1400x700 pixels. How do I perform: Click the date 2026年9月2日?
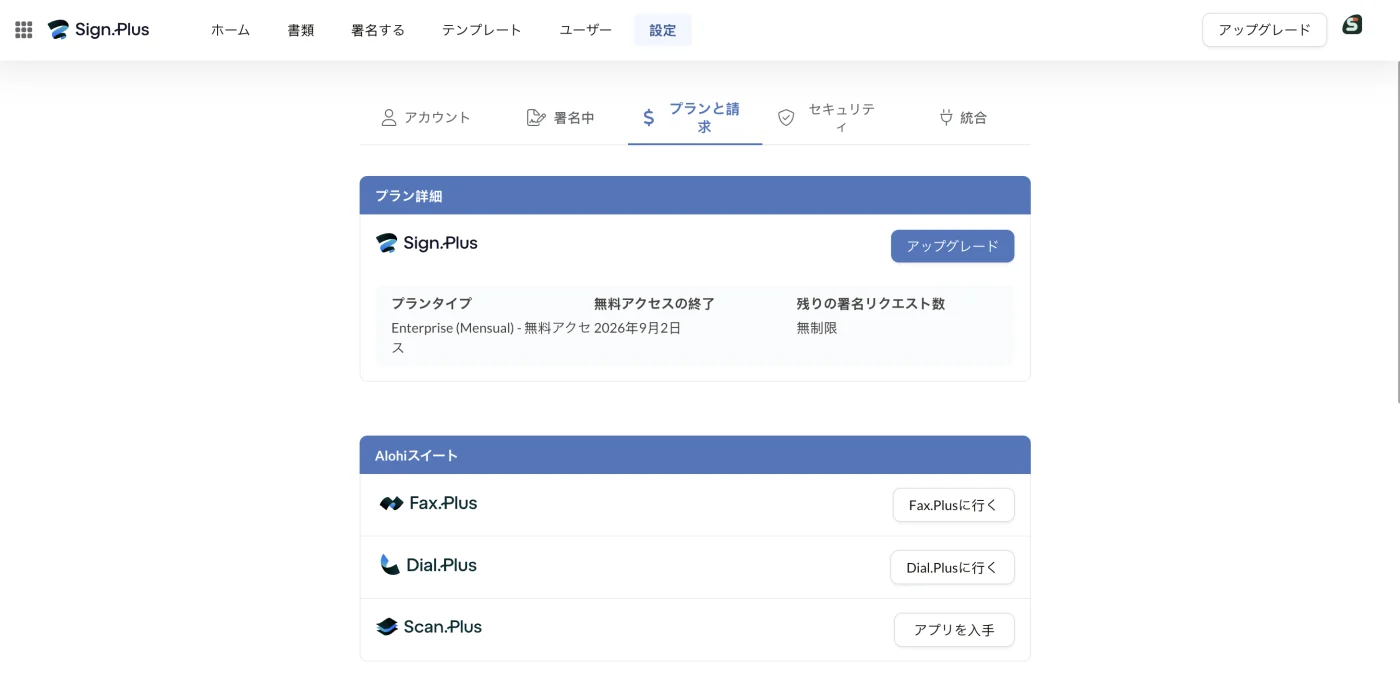637,327
